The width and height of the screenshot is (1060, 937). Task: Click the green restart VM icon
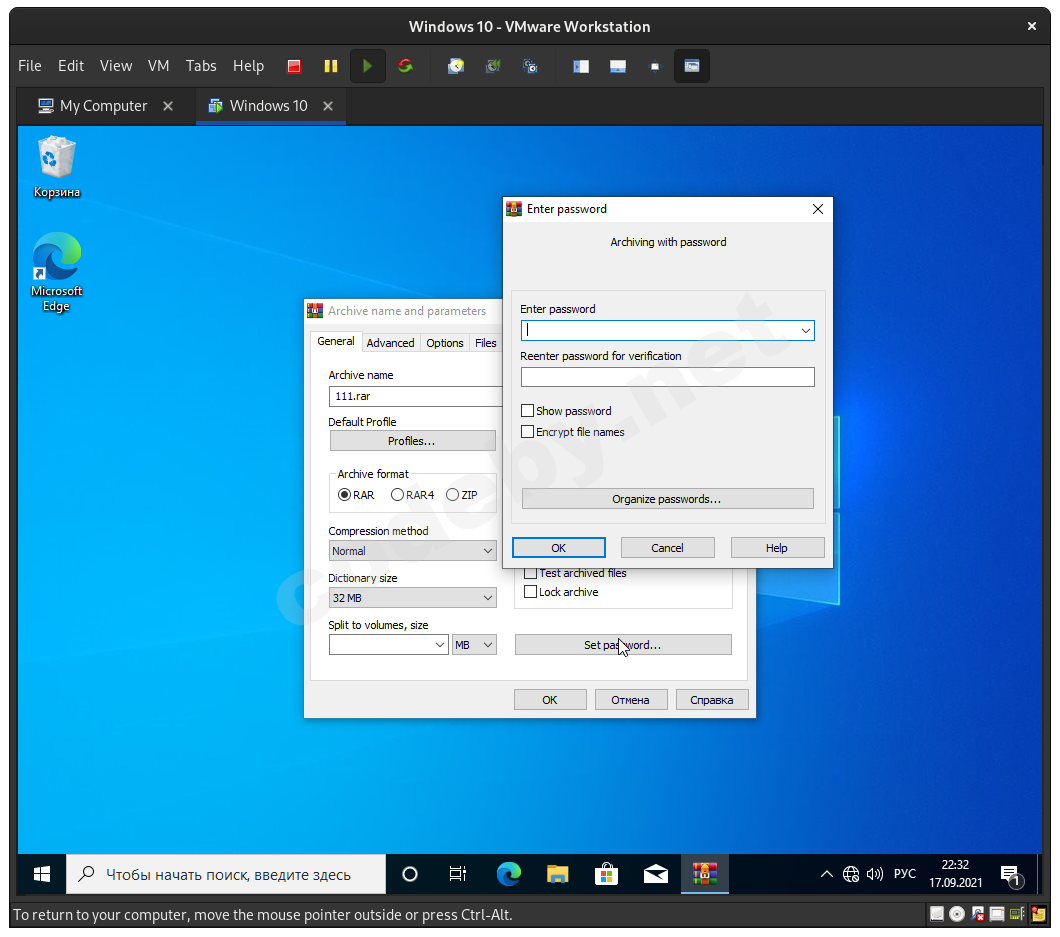click(405, 66)
